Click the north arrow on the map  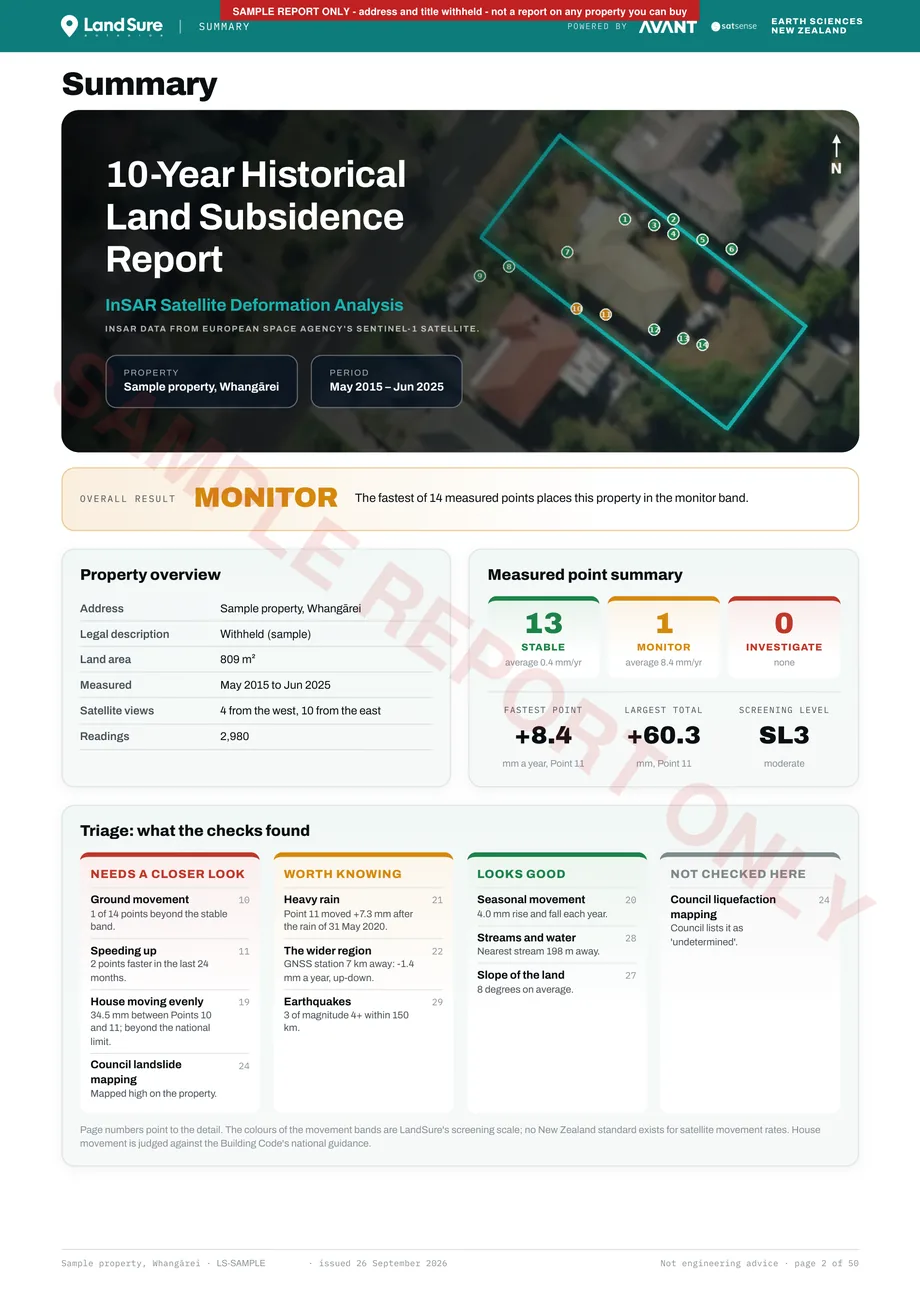836,155
